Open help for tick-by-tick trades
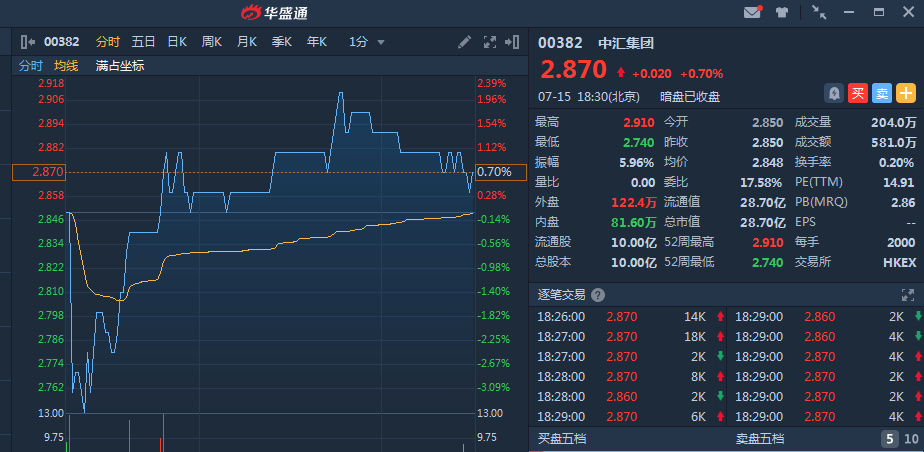Image resolution: width=924 pixels, height=452 pixels. [598, 295]
